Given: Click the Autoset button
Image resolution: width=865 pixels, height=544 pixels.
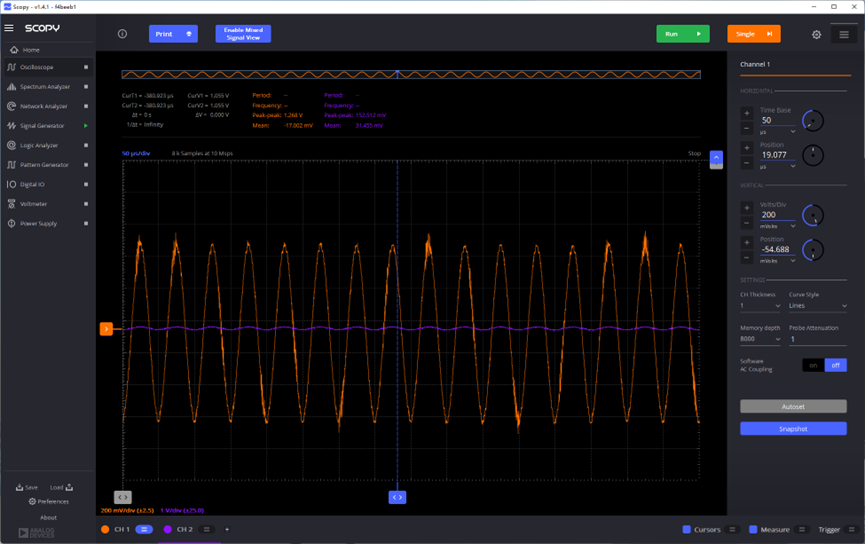Looking at the screenshot, I should point(793,407).
